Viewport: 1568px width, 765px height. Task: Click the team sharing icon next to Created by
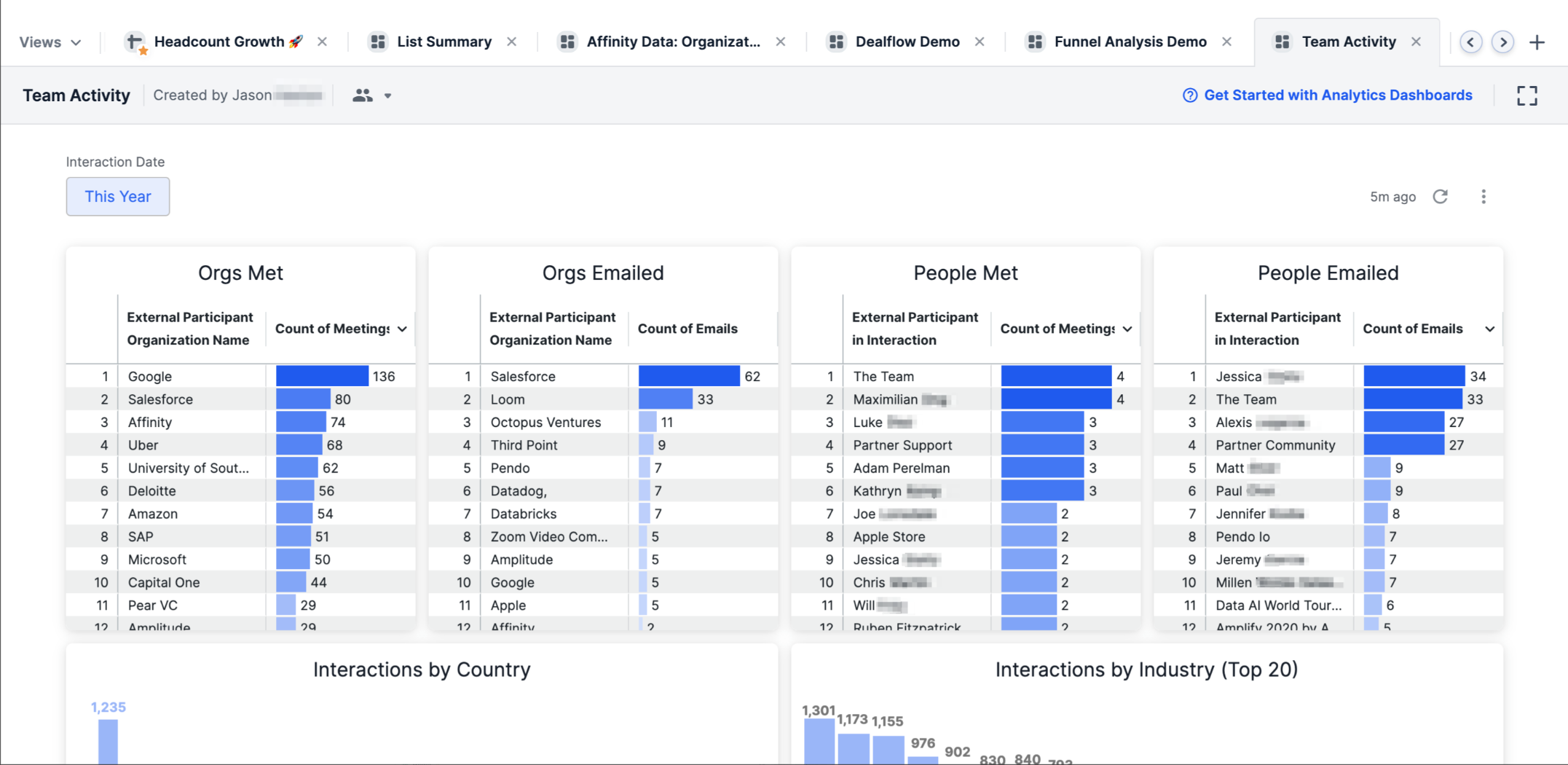[363, 95]
